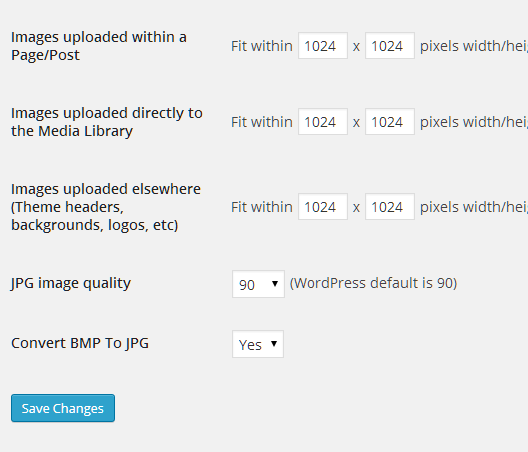Image resolution: width=528 pixels, height=452 pixels.
Task: Click the Page/Post width input field
Action: [x=323, y=46]
